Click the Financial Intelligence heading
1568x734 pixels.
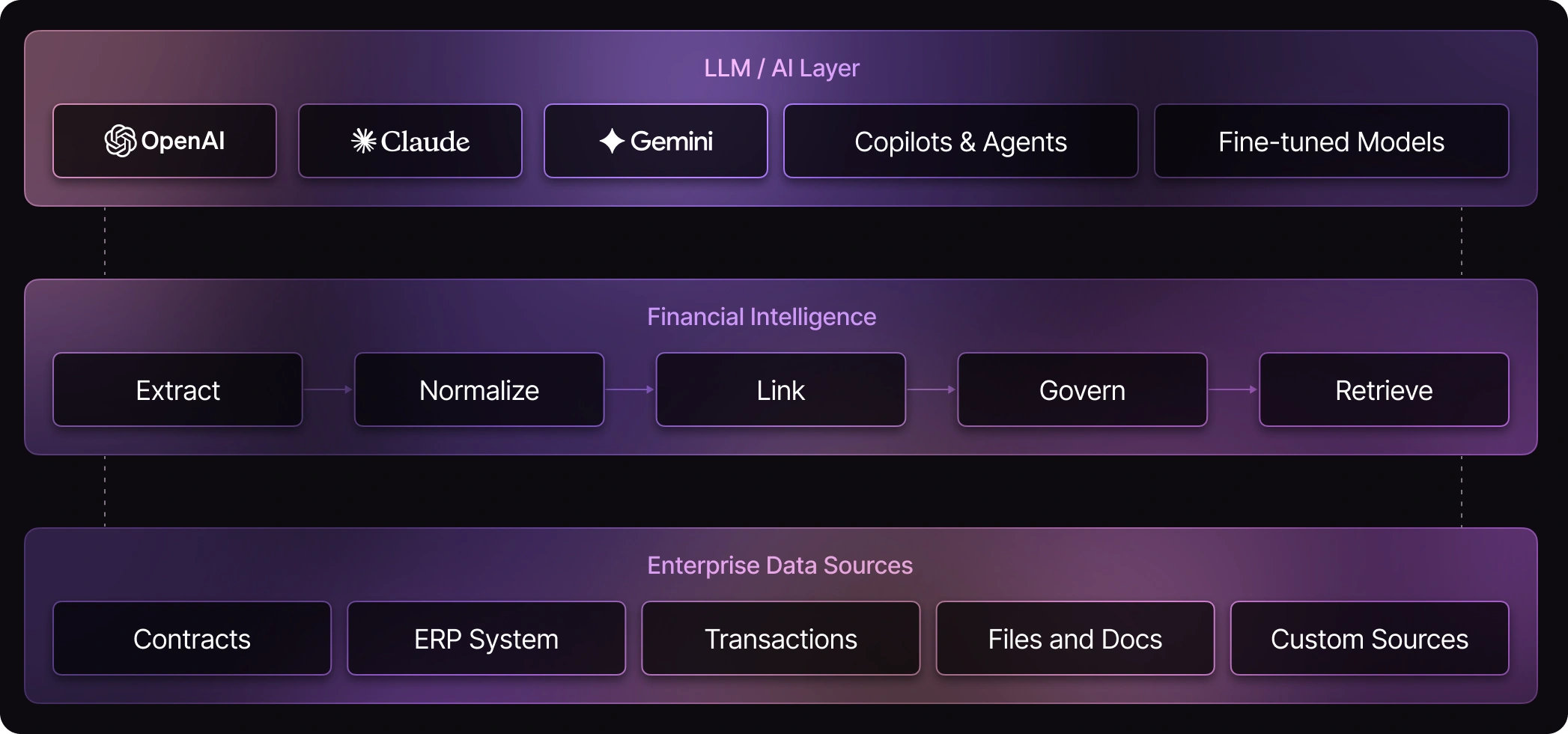point(762,317)
